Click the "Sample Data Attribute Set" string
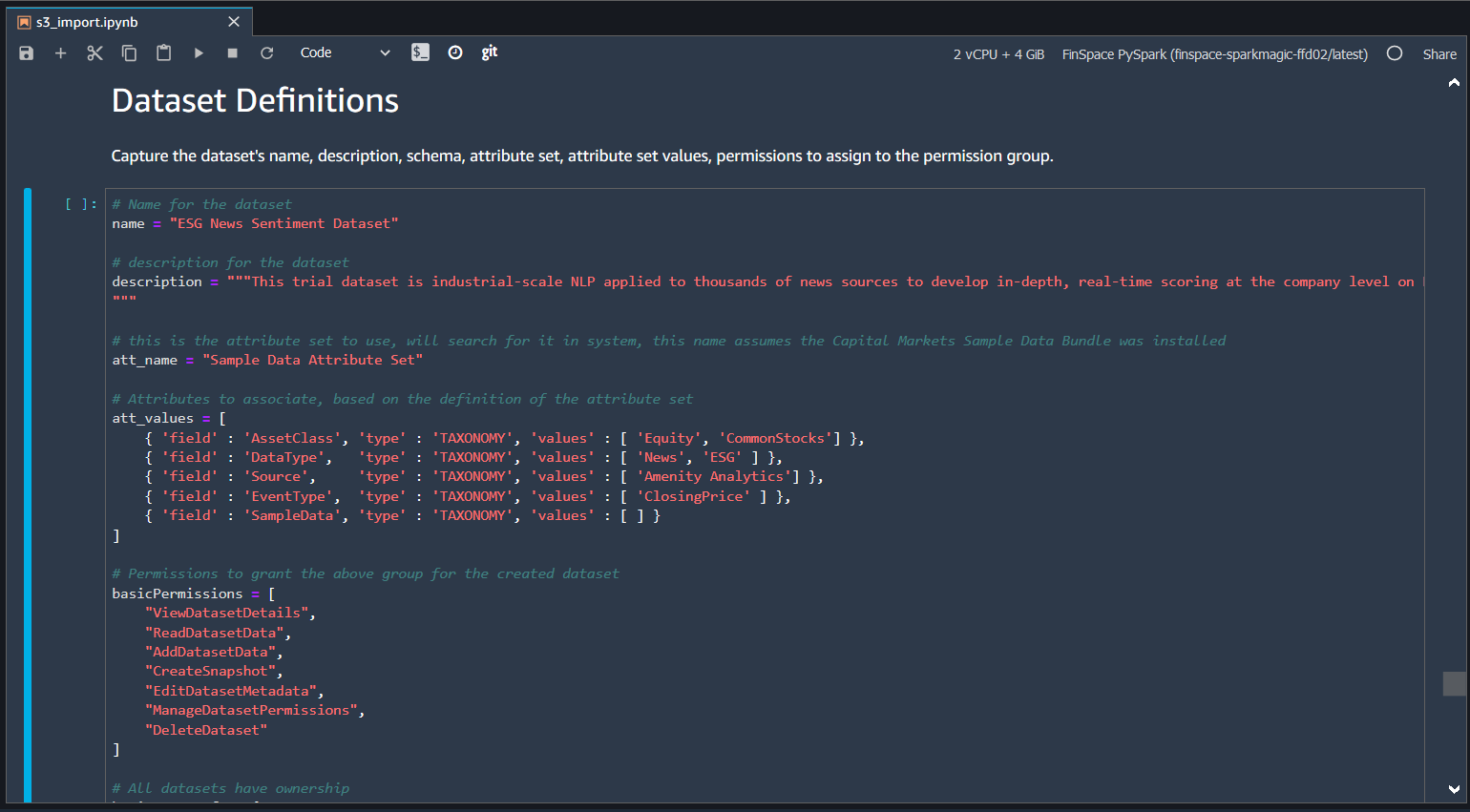Screen dimensions: 1470x812 pyautogui.click(x=313, y=360)
